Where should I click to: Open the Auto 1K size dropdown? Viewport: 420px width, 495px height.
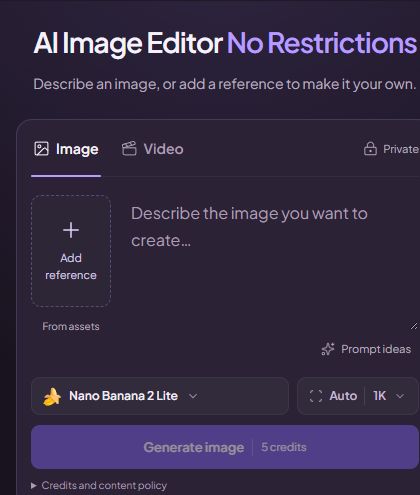pos(357,396)
